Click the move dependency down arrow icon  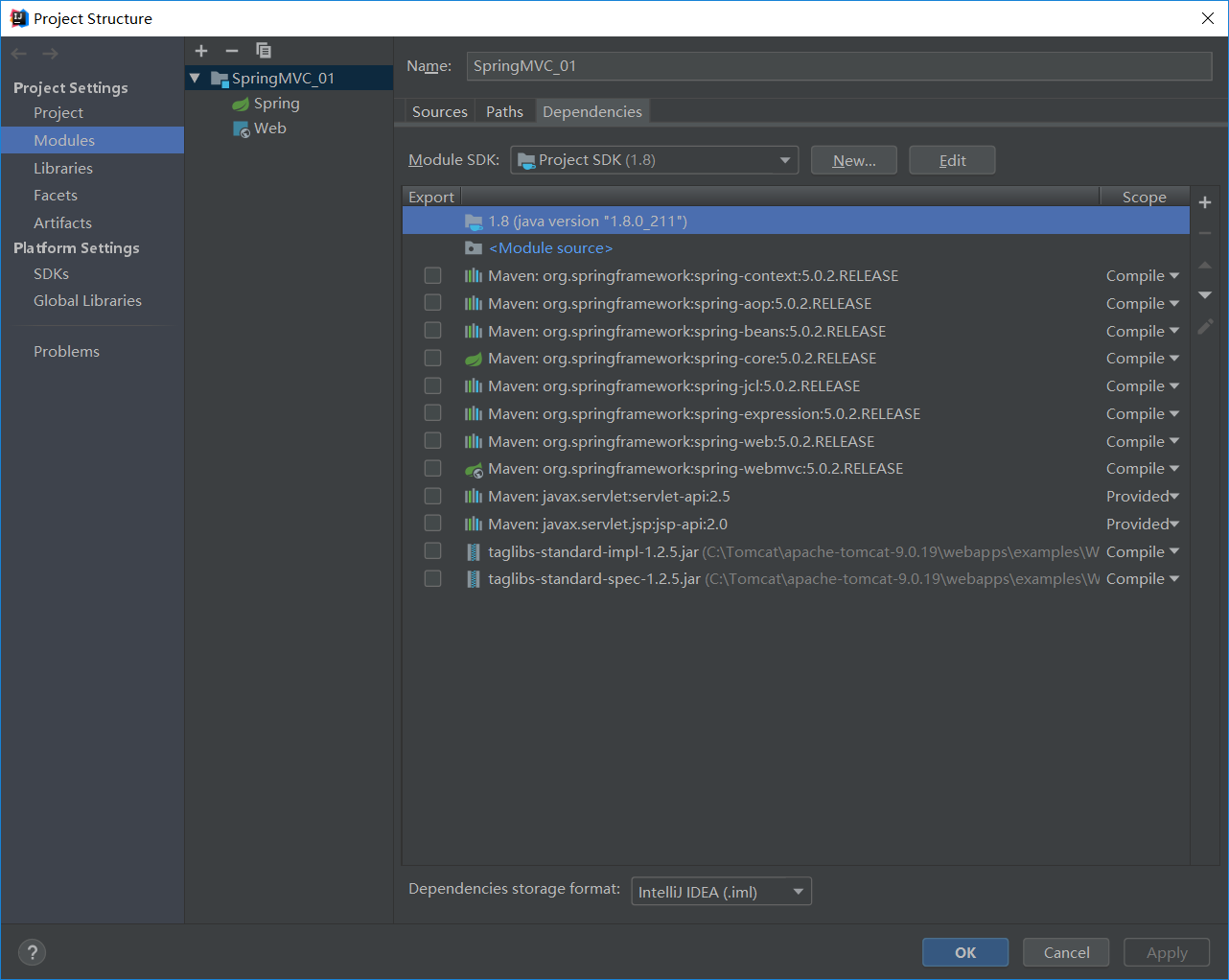click(x=1205, y=295)
